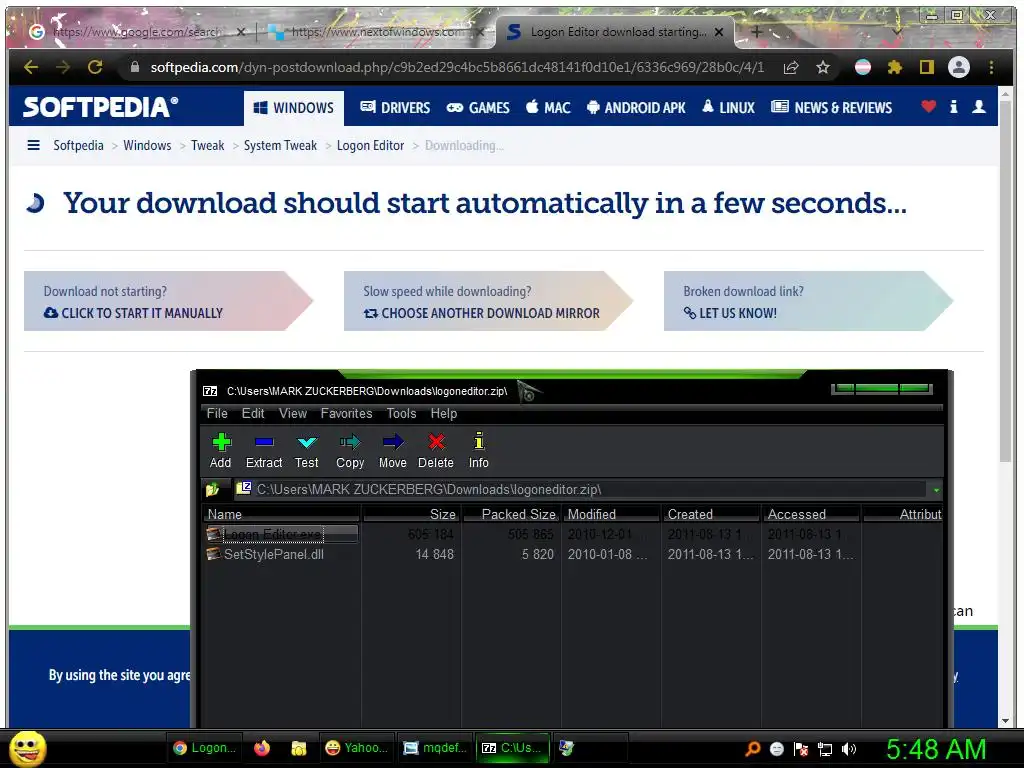Select SetStylePanel.dll in the file list
Image resolution: width=1024 pixels, height=768 pixels.
coord(274,554)
